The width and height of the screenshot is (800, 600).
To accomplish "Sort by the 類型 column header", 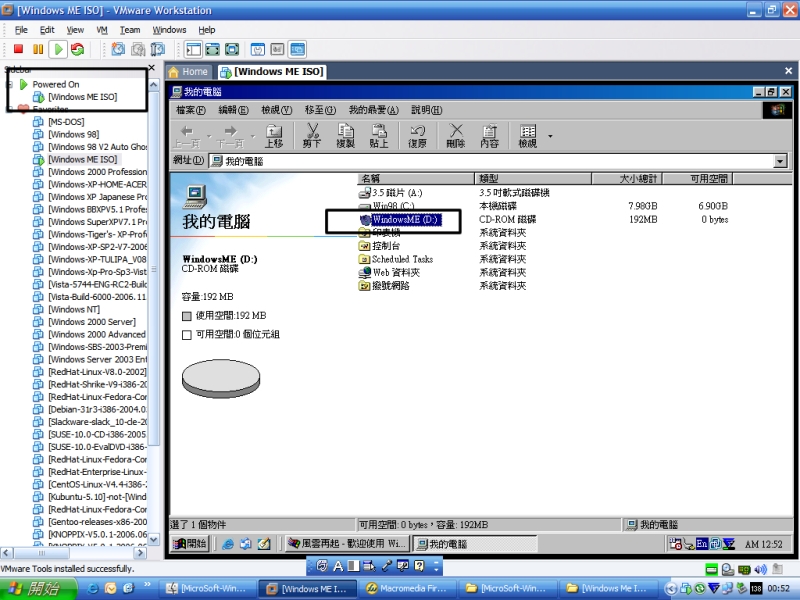I will tap(533, 179).
